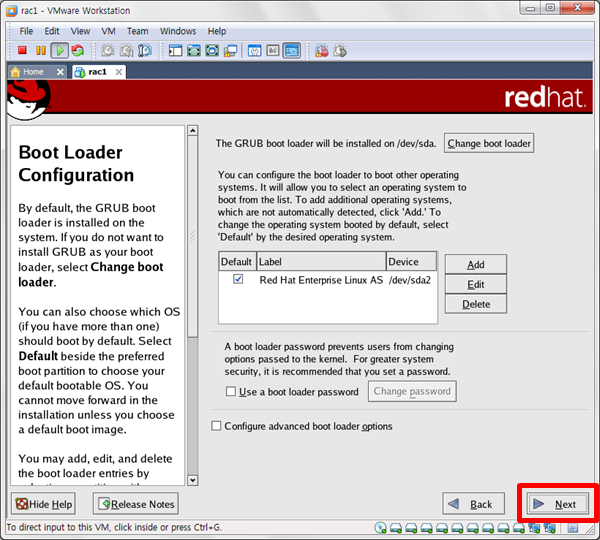Click the Default column header
600x540 pixels.
(x=237, y=262)
